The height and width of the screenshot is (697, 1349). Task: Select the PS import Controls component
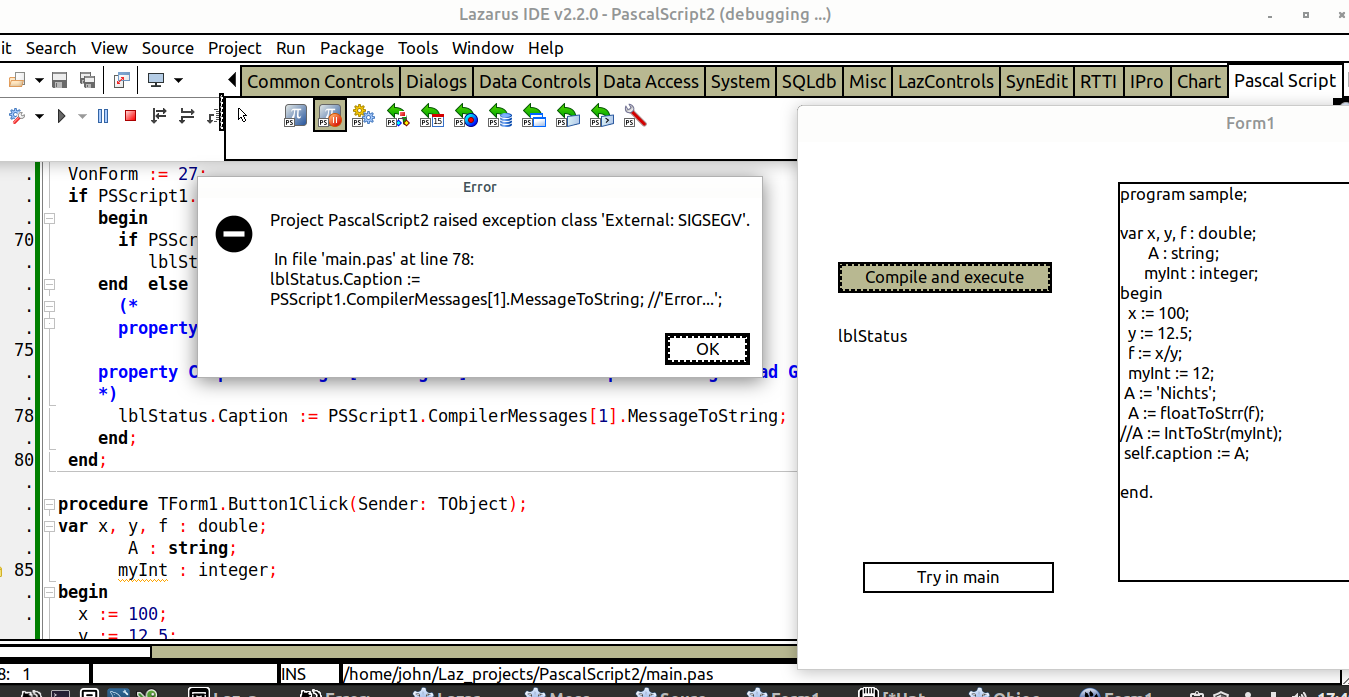[x=568, y=116]
